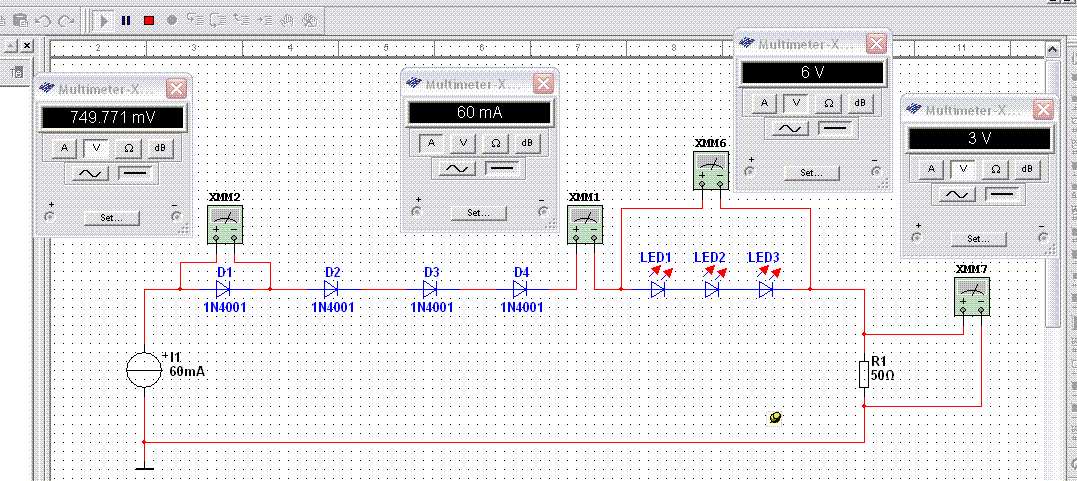The width and height of the screenshot is (1077, 481).
Task: Select diode D3 on the schematic
Action: [430, 289]
